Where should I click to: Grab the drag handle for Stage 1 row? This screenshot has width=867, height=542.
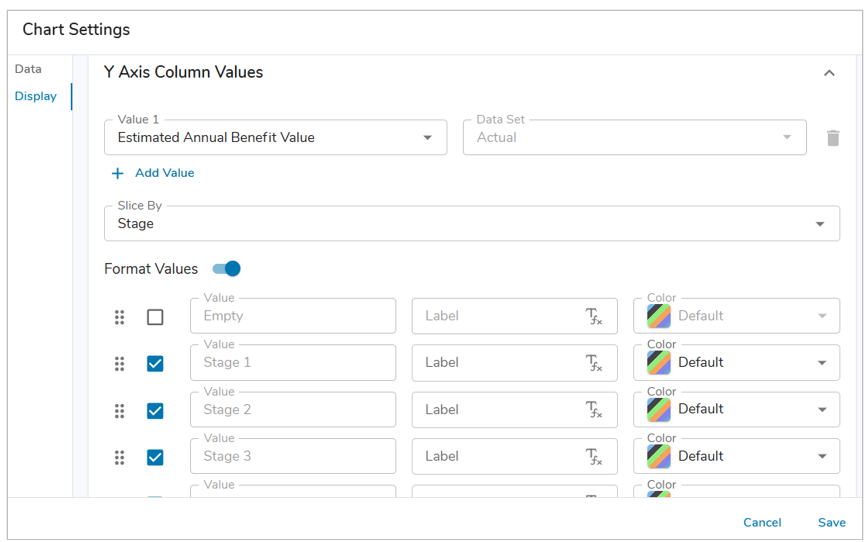119,363
